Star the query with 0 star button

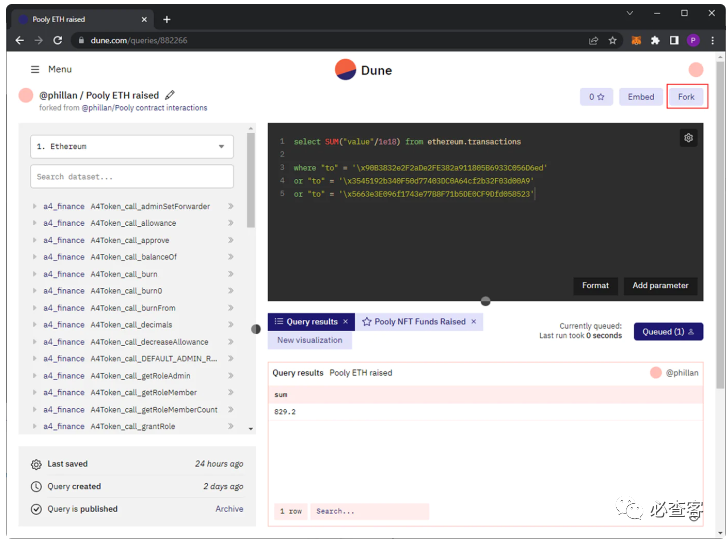tap(596, 97)
